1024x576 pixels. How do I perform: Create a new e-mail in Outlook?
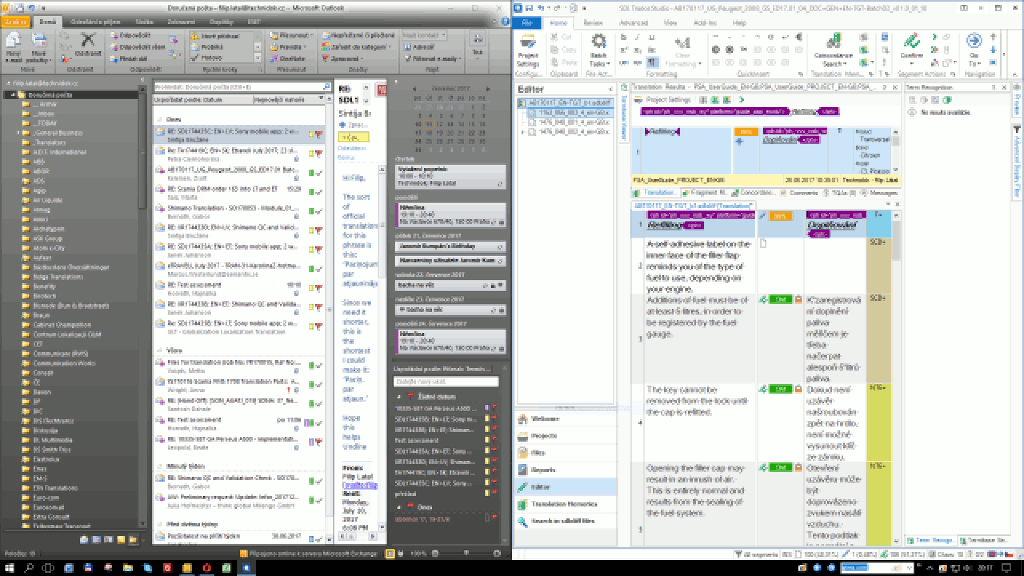[x=13, y=47]
